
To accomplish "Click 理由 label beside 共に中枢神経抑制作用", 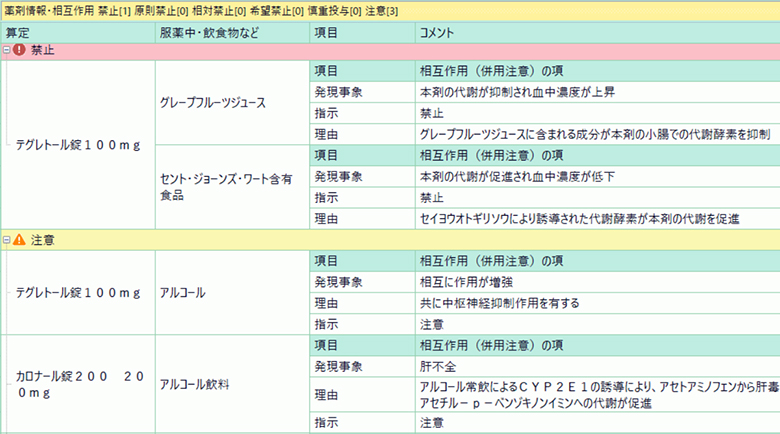I will click(326, 303).
